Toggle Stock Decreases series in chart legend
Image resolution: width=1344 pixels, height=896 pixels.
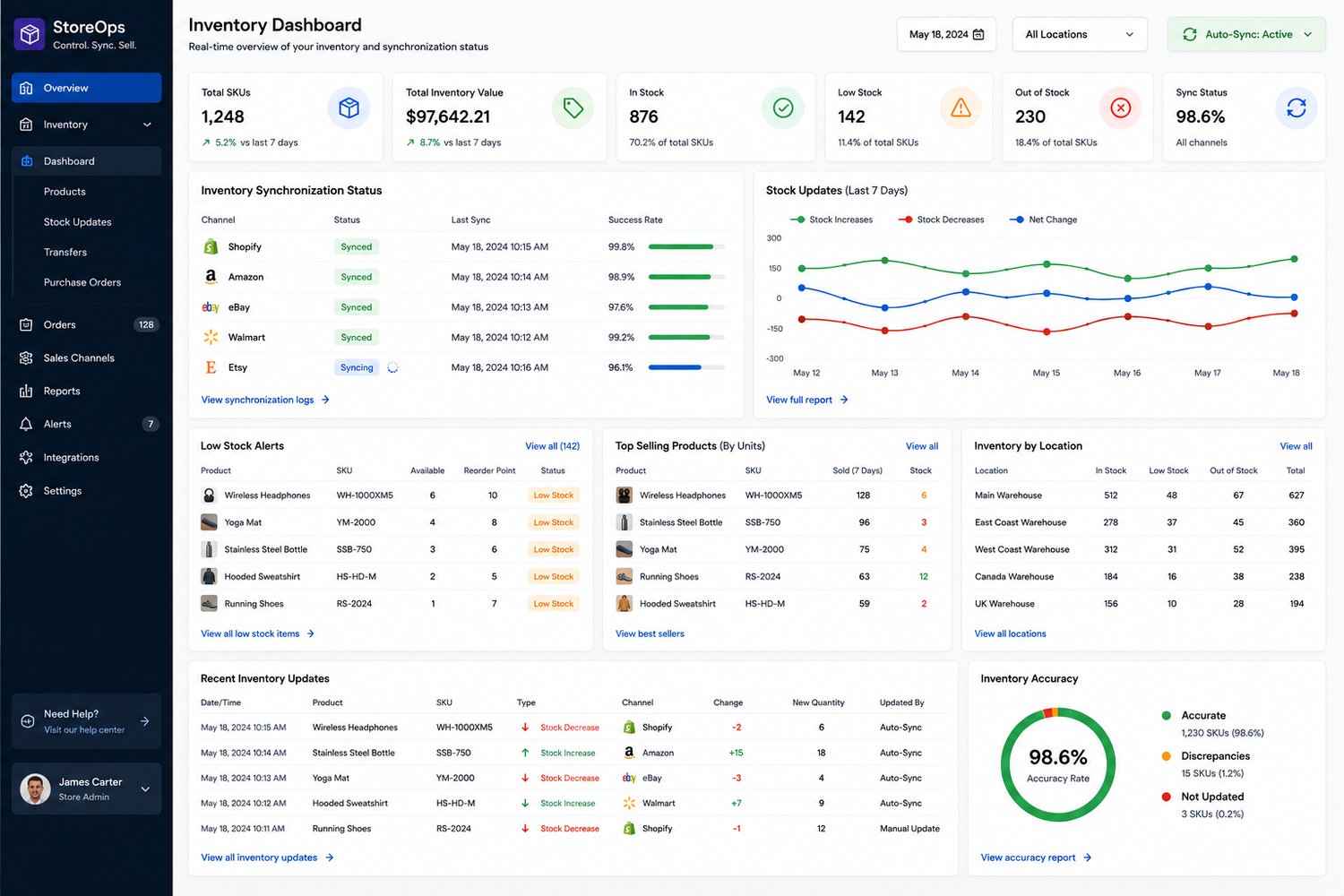[x=941, y=220]
